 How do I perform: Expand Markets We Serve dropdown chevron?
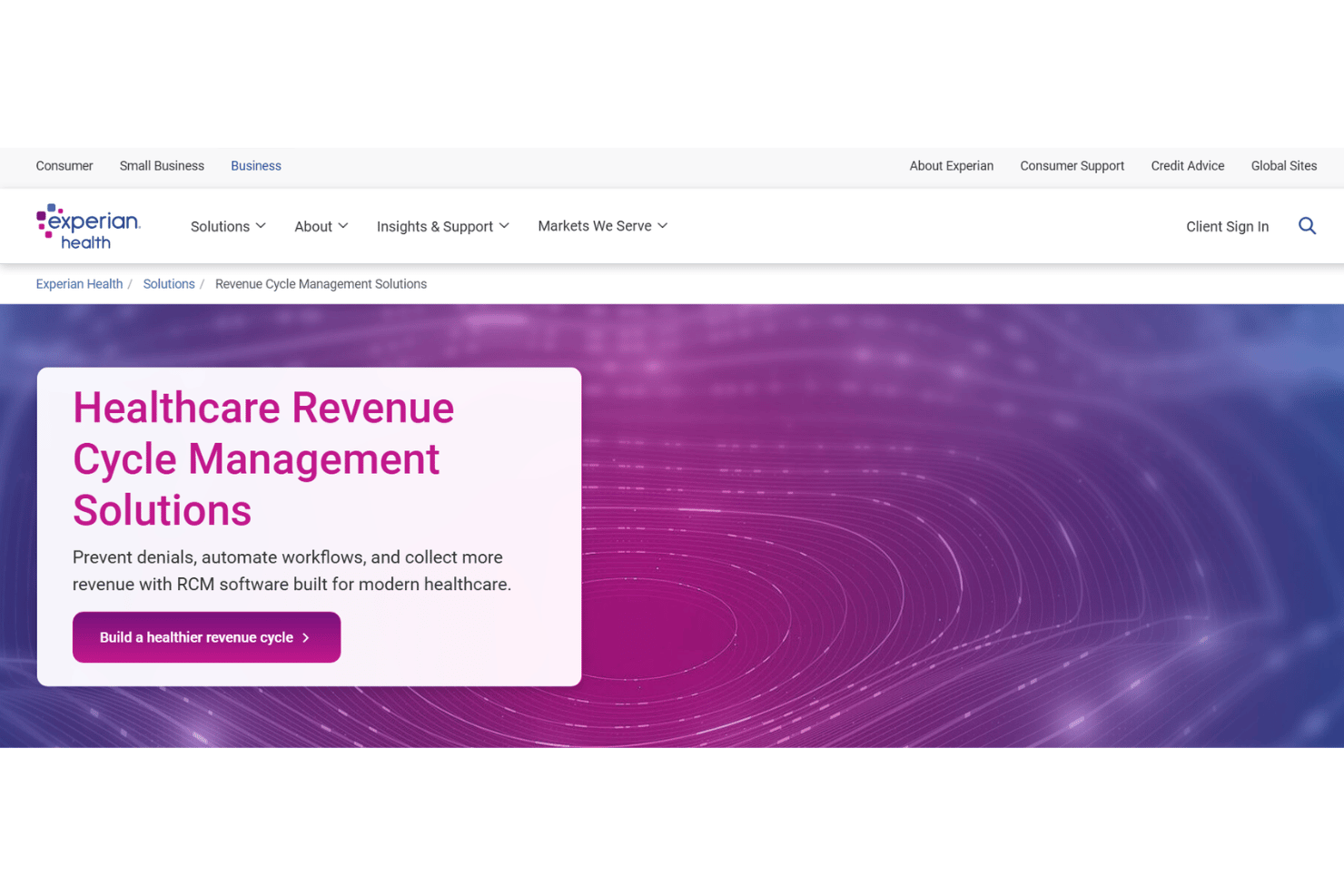663,226
